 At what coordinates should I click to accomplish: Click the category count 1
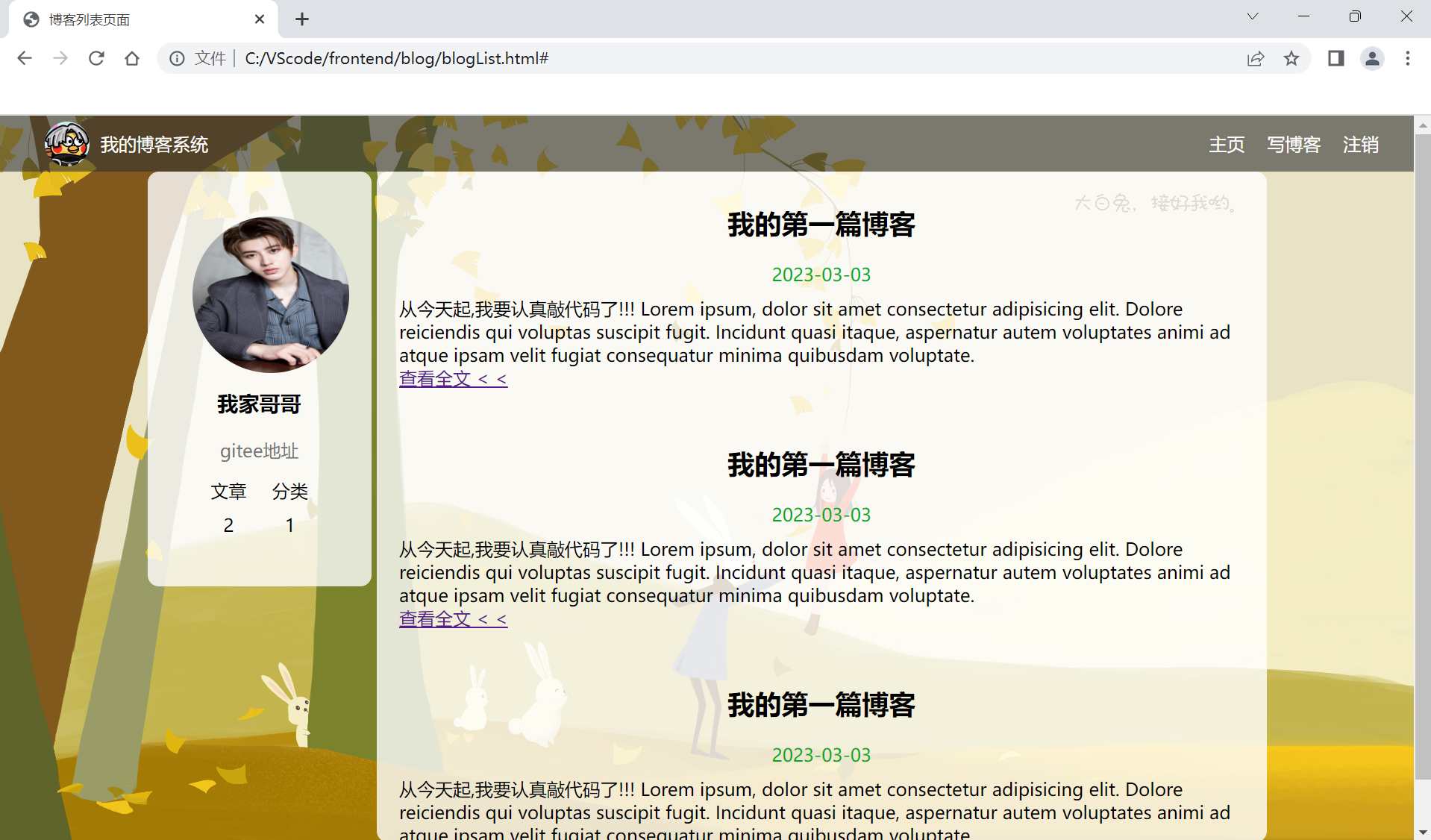pyautogui.click(x=290, y=525)
